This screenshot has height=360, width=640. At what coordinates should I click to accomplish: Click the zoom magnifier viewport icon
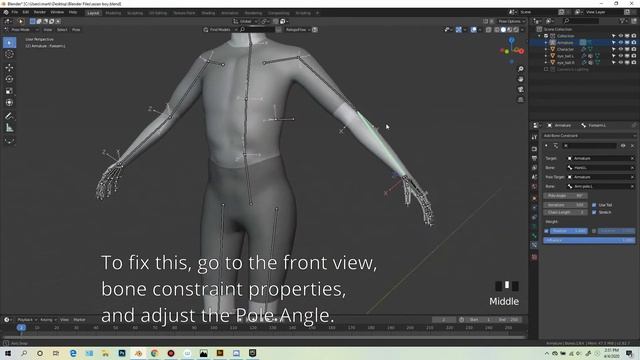(520, 69)
